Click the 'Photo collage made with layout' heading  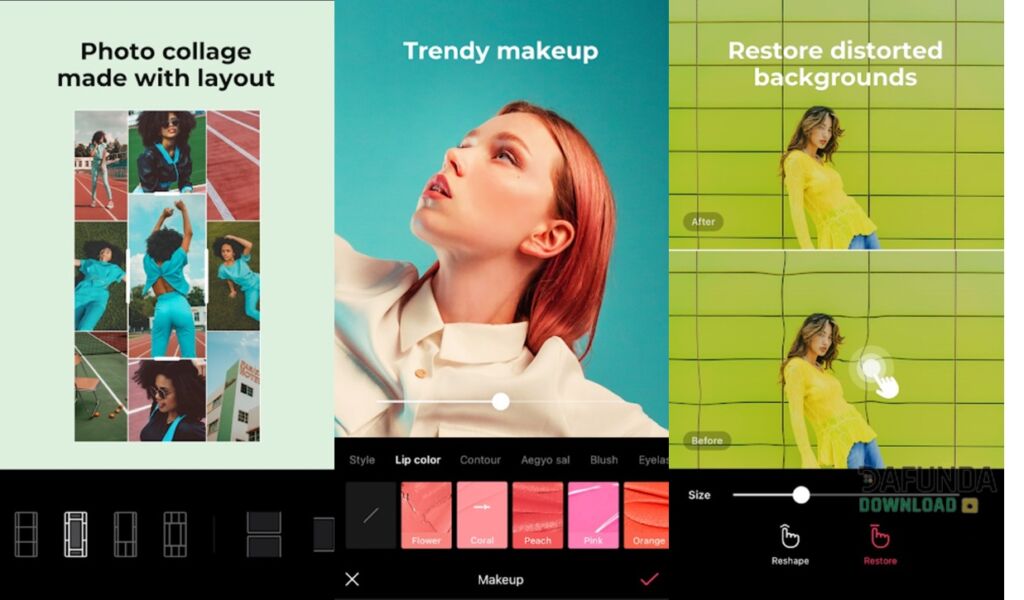tap(166, 65)
